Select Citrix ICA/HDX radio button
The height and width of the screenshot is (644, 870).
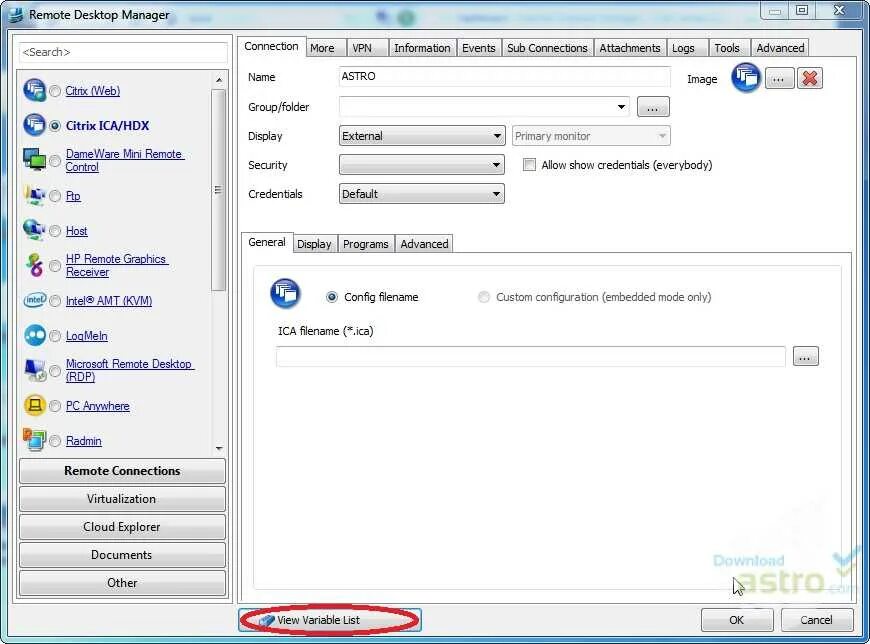(x=55, y=126)
